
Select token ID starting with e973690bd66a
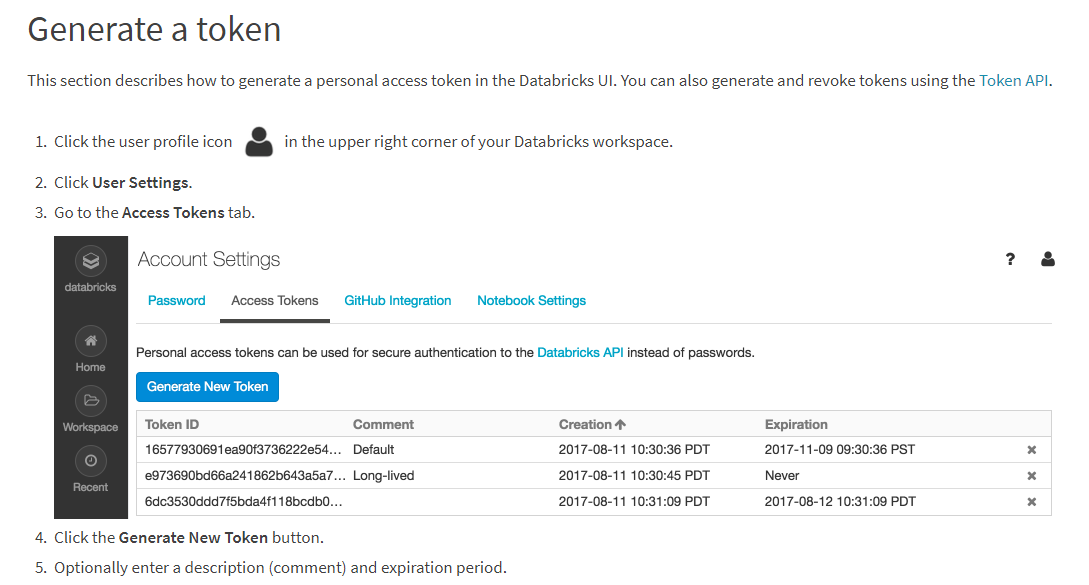(x=245, y=476)
